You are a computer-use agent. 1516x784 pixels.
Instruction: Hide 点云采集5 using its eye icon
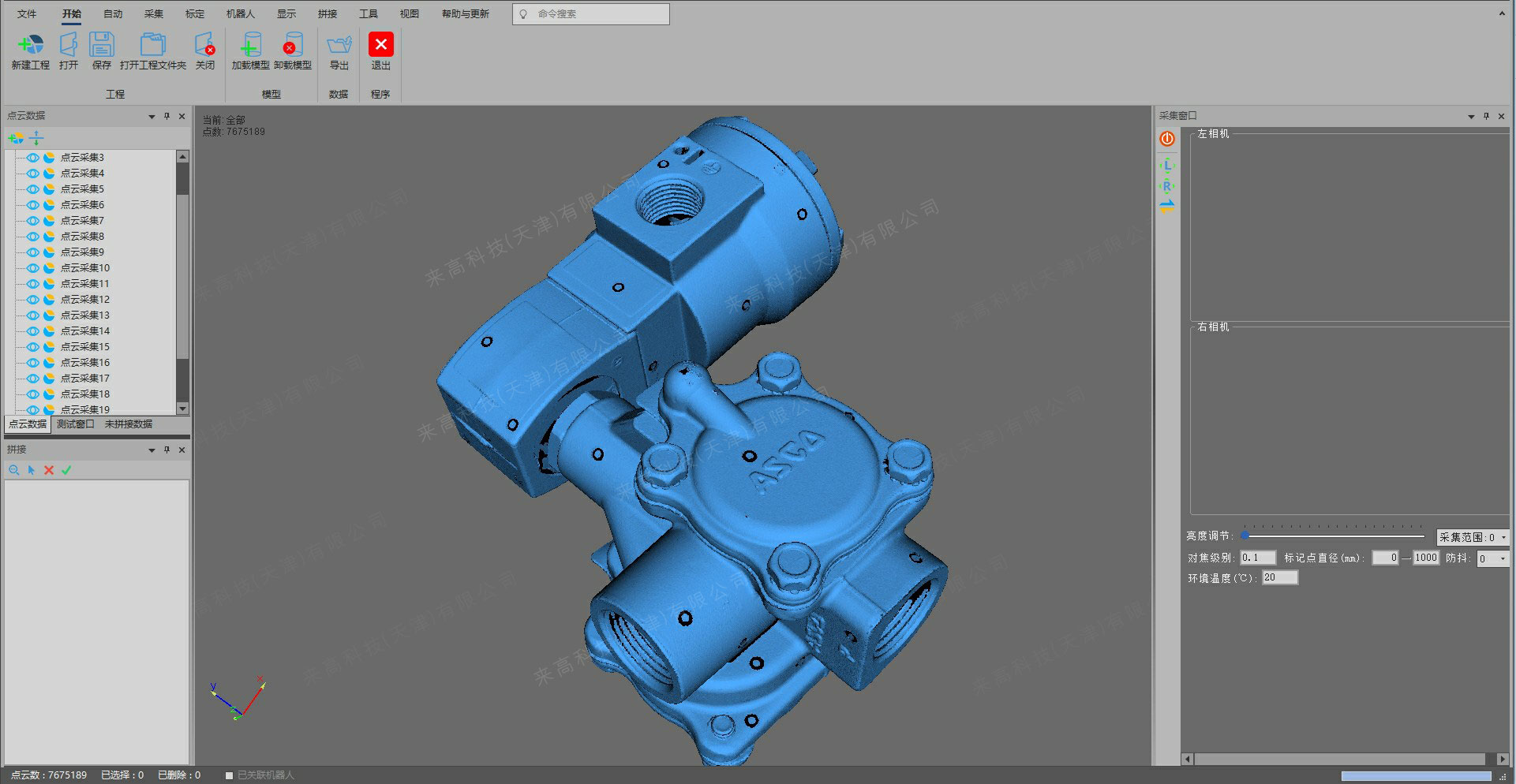pyautogui.click(x=33, y=189)
